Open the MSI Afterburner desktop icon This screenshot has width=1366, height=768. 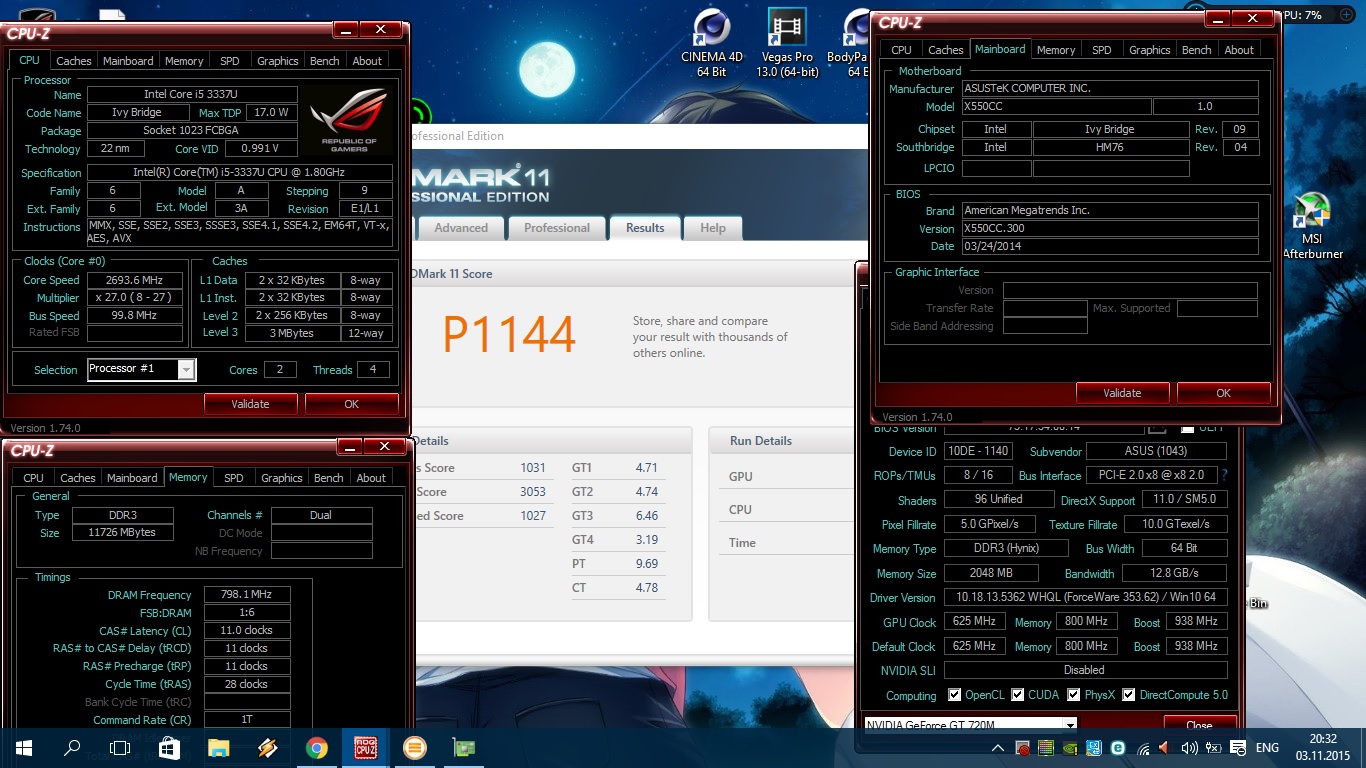(x=1311, y=225)
